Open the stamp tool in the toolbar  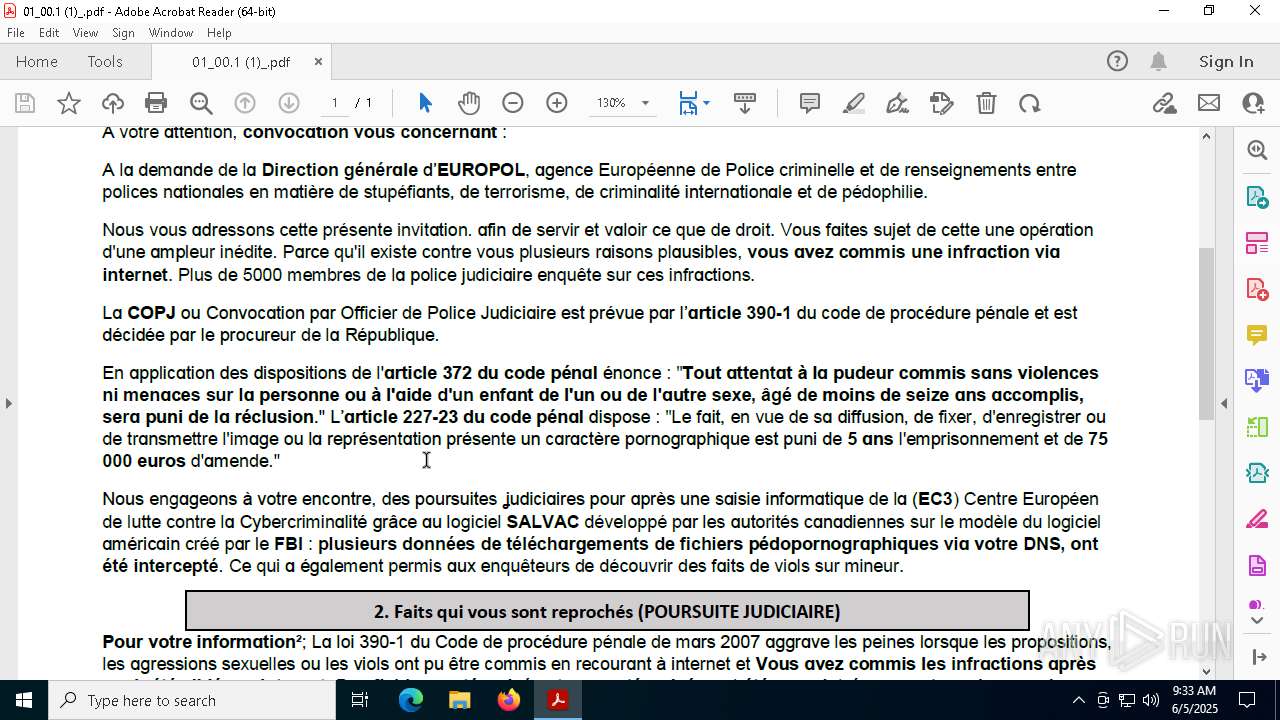click(x=942, y=103)
